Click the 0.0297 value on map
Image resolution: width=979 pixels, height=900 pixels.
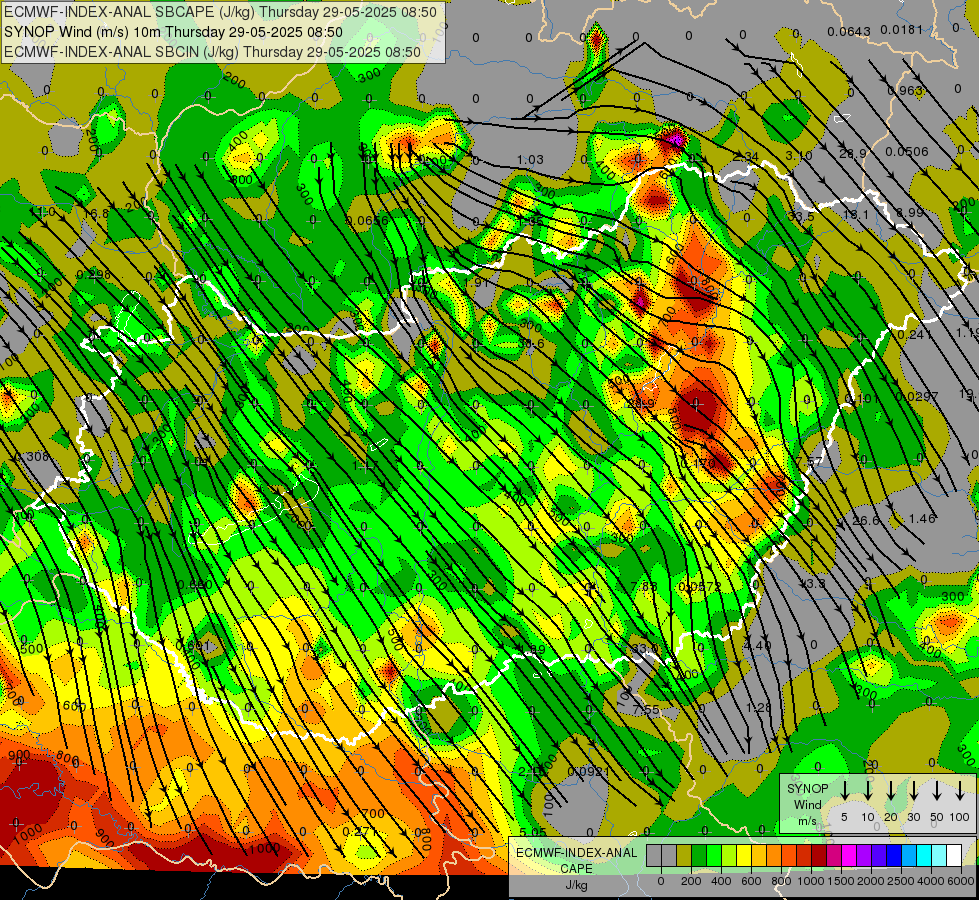coord(917,397)
